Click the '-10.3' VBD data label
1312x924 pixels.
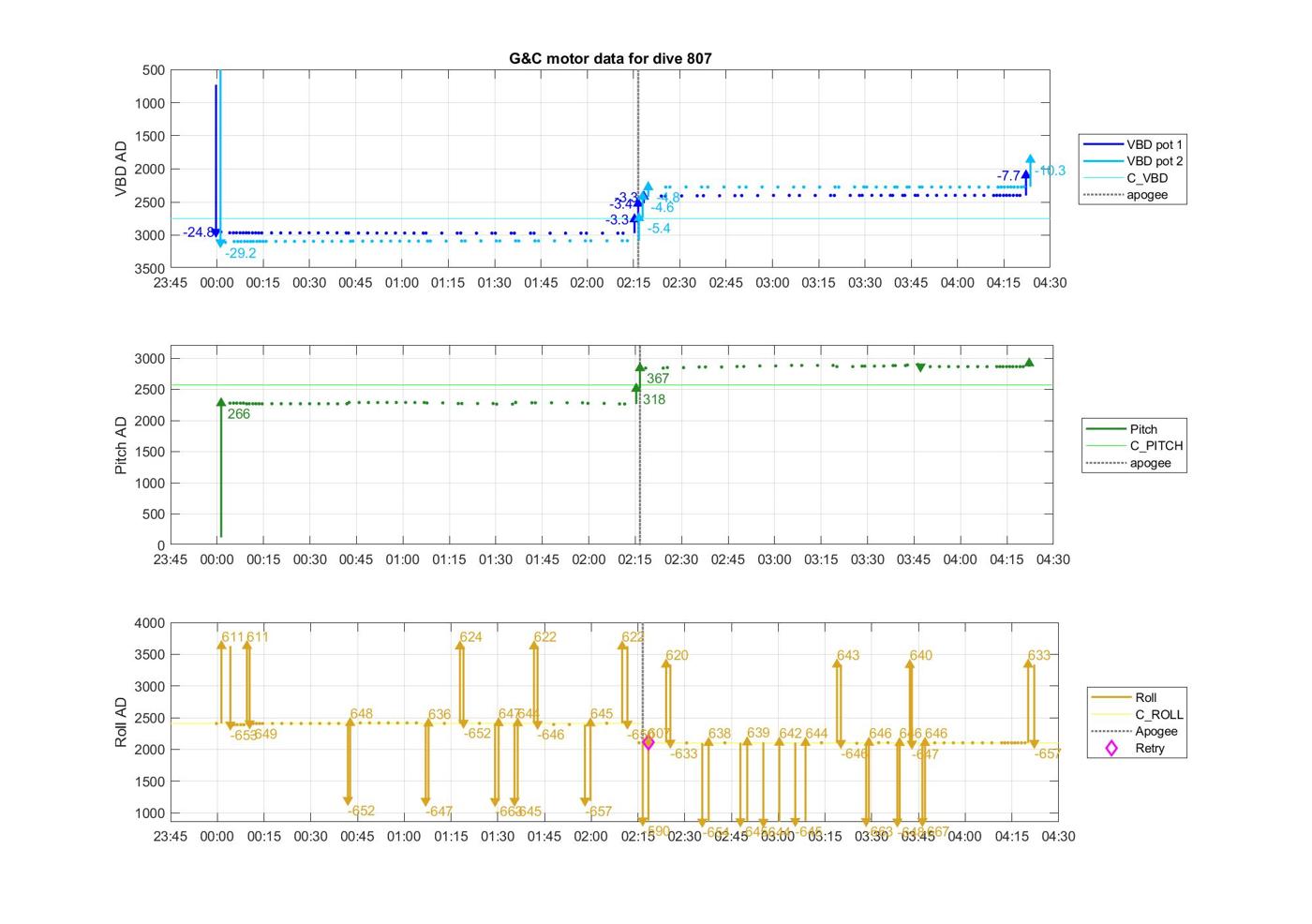pos(1051,171)
